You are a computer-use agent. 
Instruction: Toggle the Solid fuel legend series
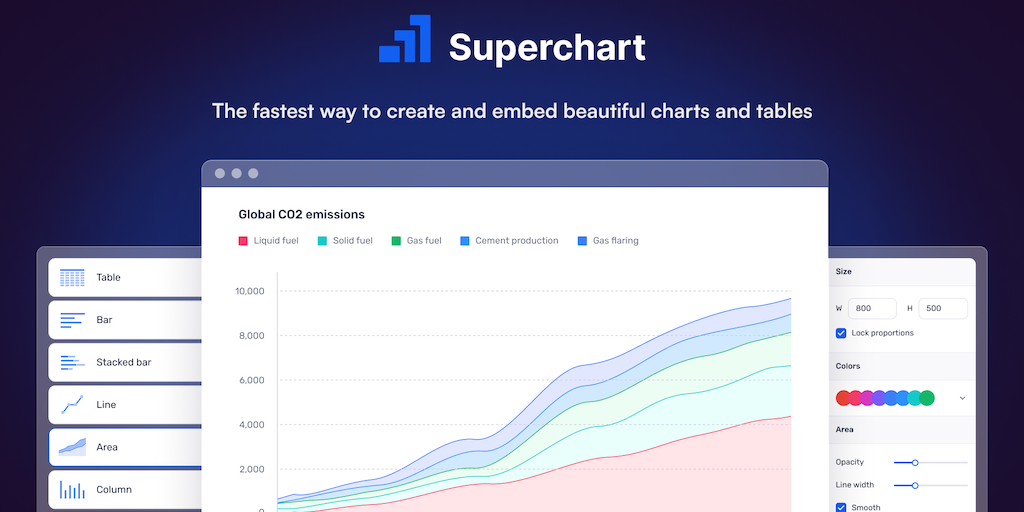coord(345,241)
